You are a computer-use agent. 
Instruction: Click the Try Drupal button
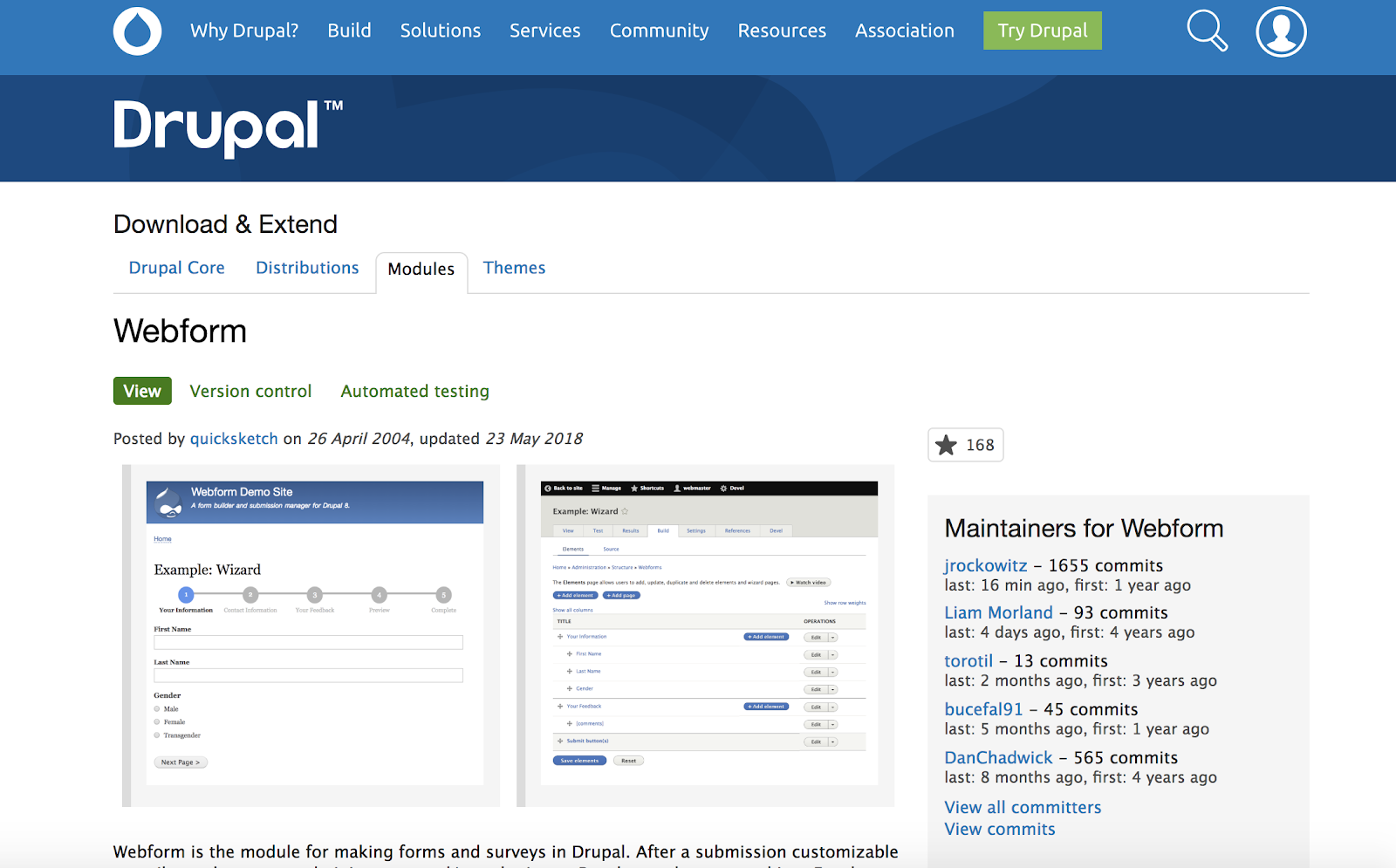1042,30
